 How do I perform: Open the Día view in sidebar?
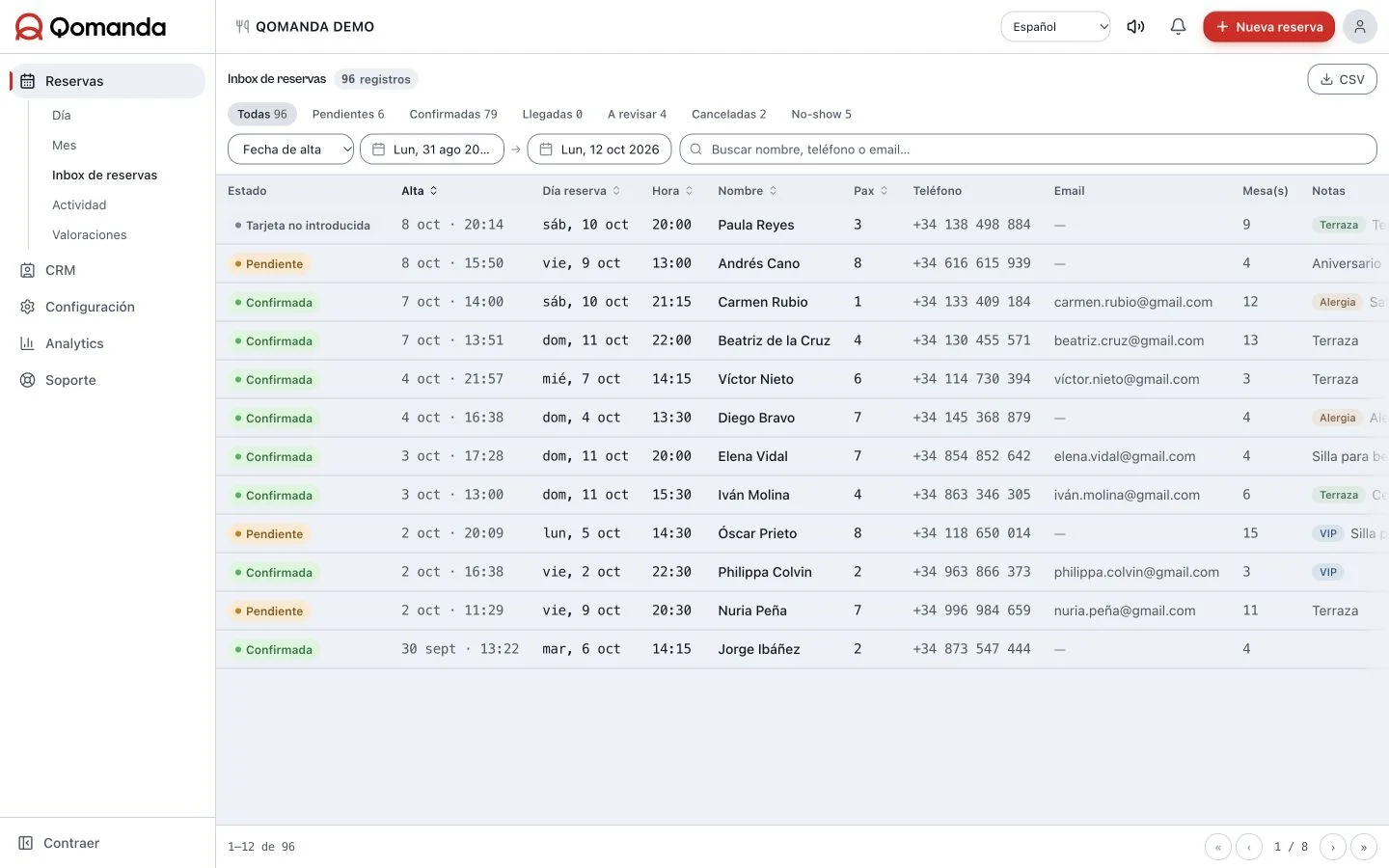click(62, 115)
